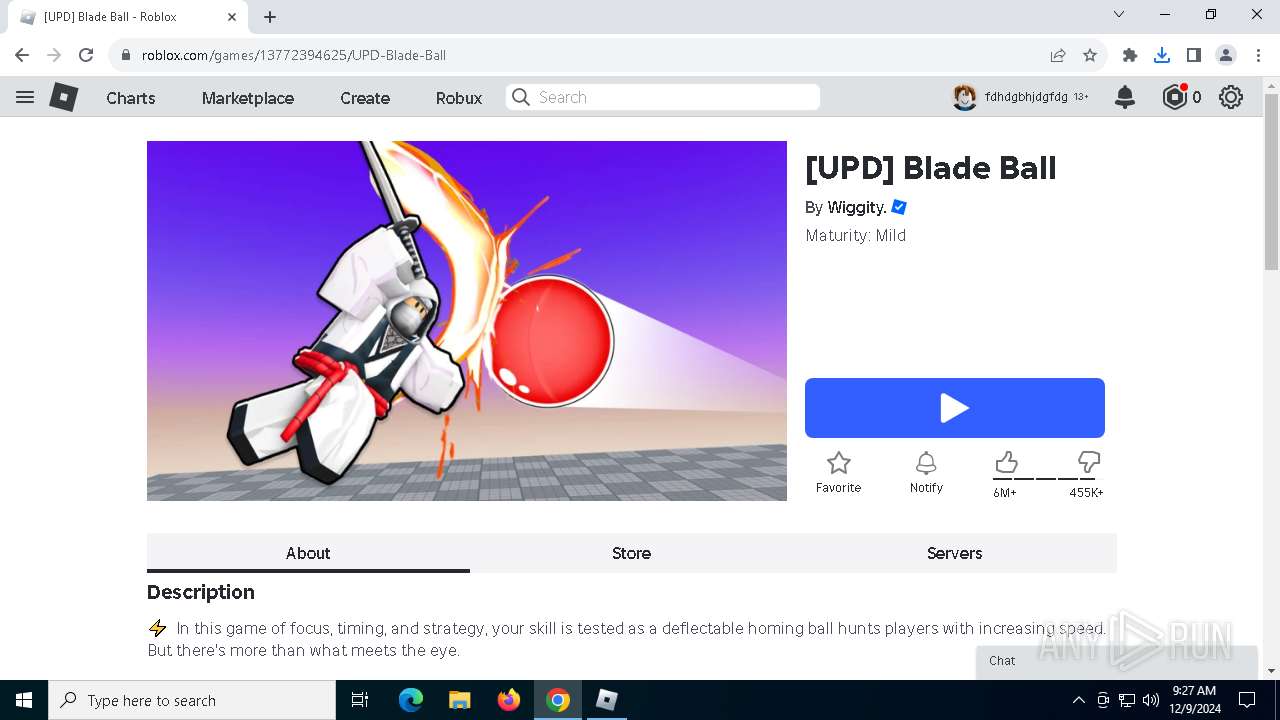
Task: Click the verified badge next to Wiggity
Action: coord(899,207)
